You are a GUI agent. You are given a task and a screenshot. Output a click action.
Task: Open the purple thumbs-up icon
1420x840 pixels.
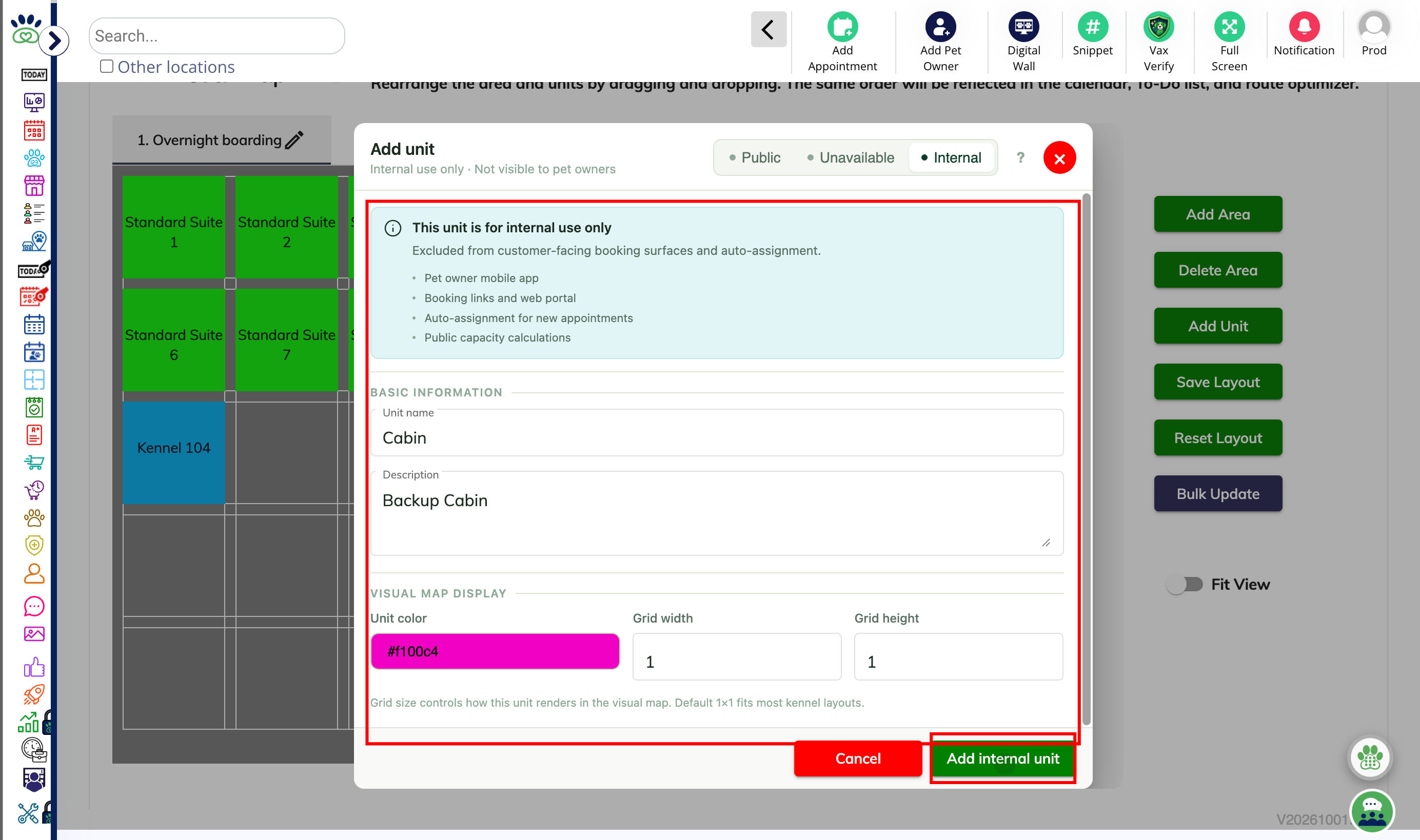tap(34, 667)
